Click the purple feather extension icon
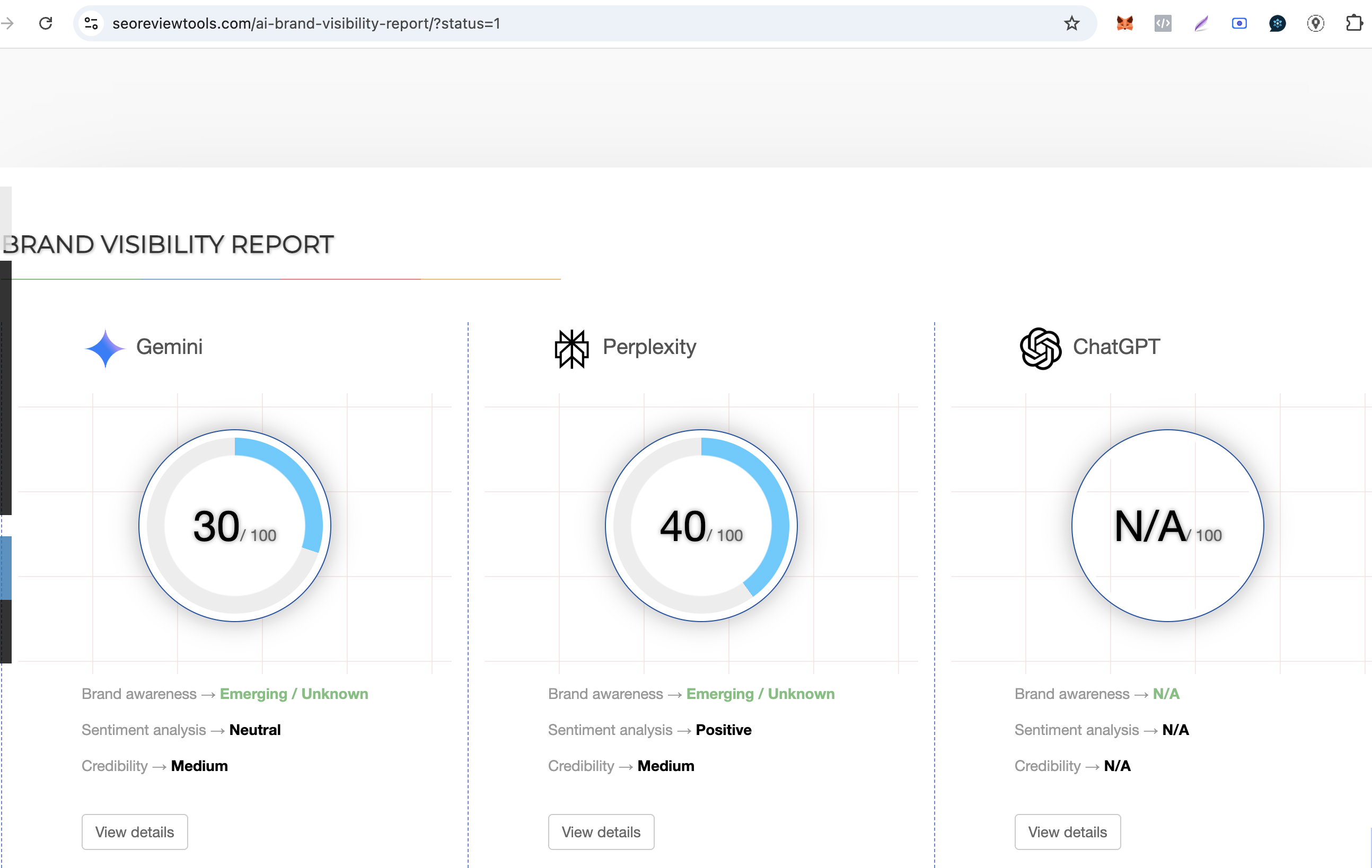 (1201, 23)
